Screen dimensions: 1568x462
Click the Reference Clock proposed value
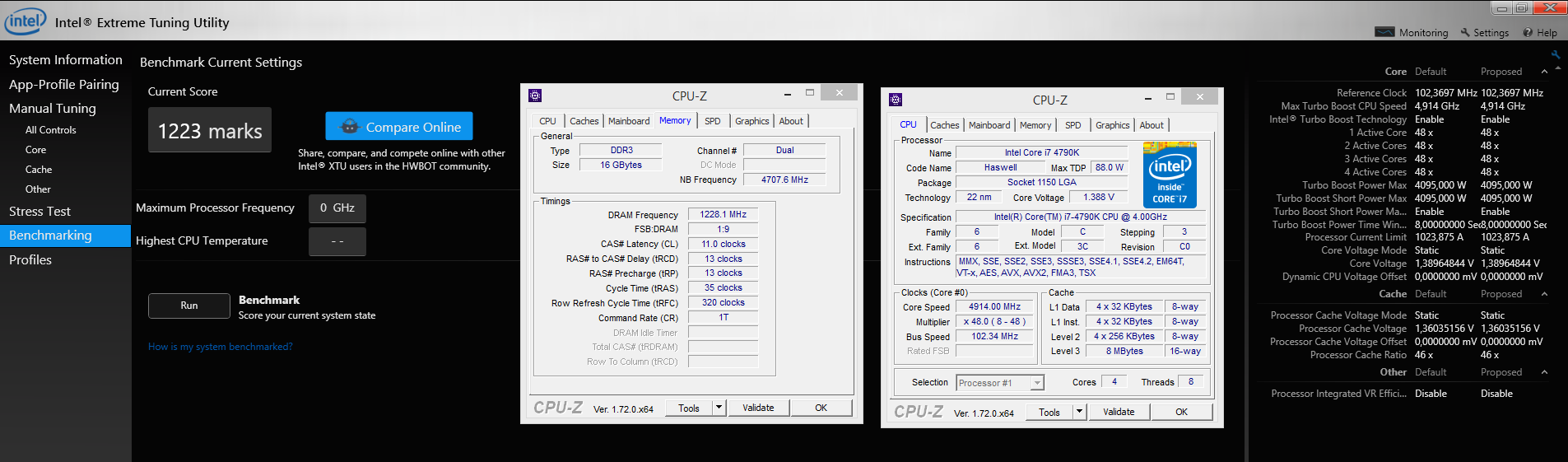click(1512, 93)
